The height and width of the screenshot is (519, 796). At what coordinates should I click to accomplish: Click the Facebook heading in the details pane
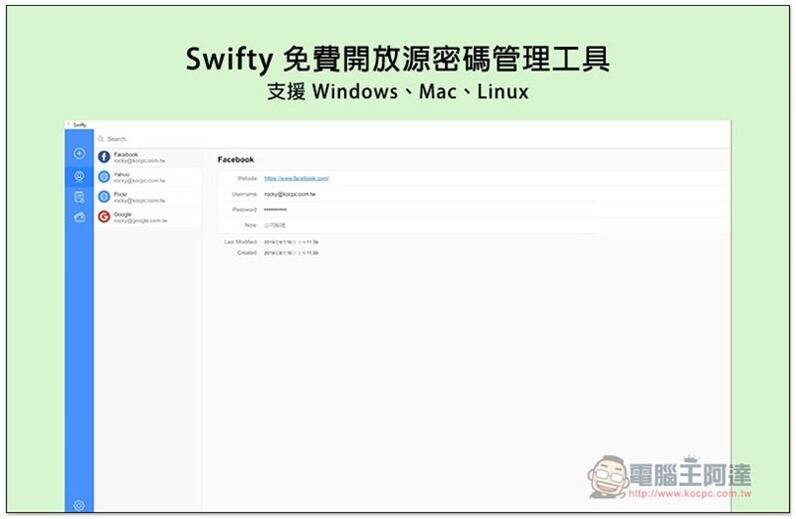[x=236, y=159]
